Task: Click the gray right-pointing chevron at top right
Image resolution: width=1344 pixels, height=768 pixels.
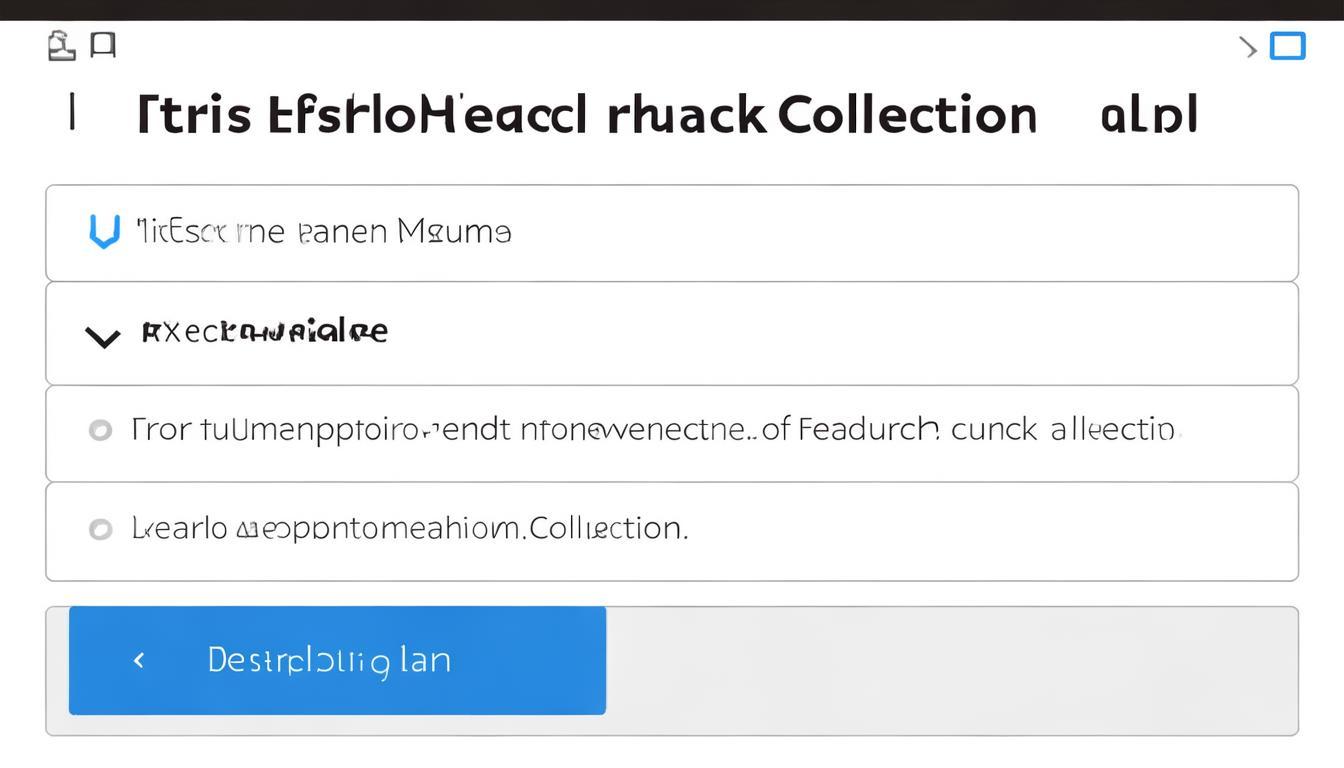Action: pyautogui.click(x=1247, y=47)
